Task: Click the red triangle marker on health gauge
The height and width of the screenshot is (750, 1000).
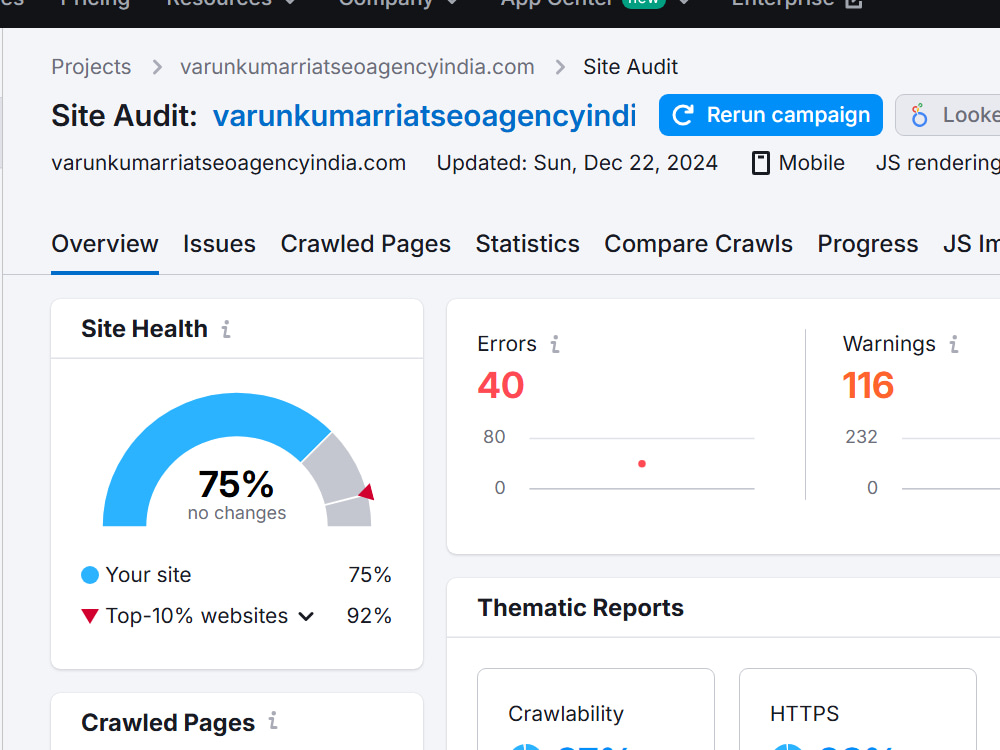Action: [x=367, y=492]
